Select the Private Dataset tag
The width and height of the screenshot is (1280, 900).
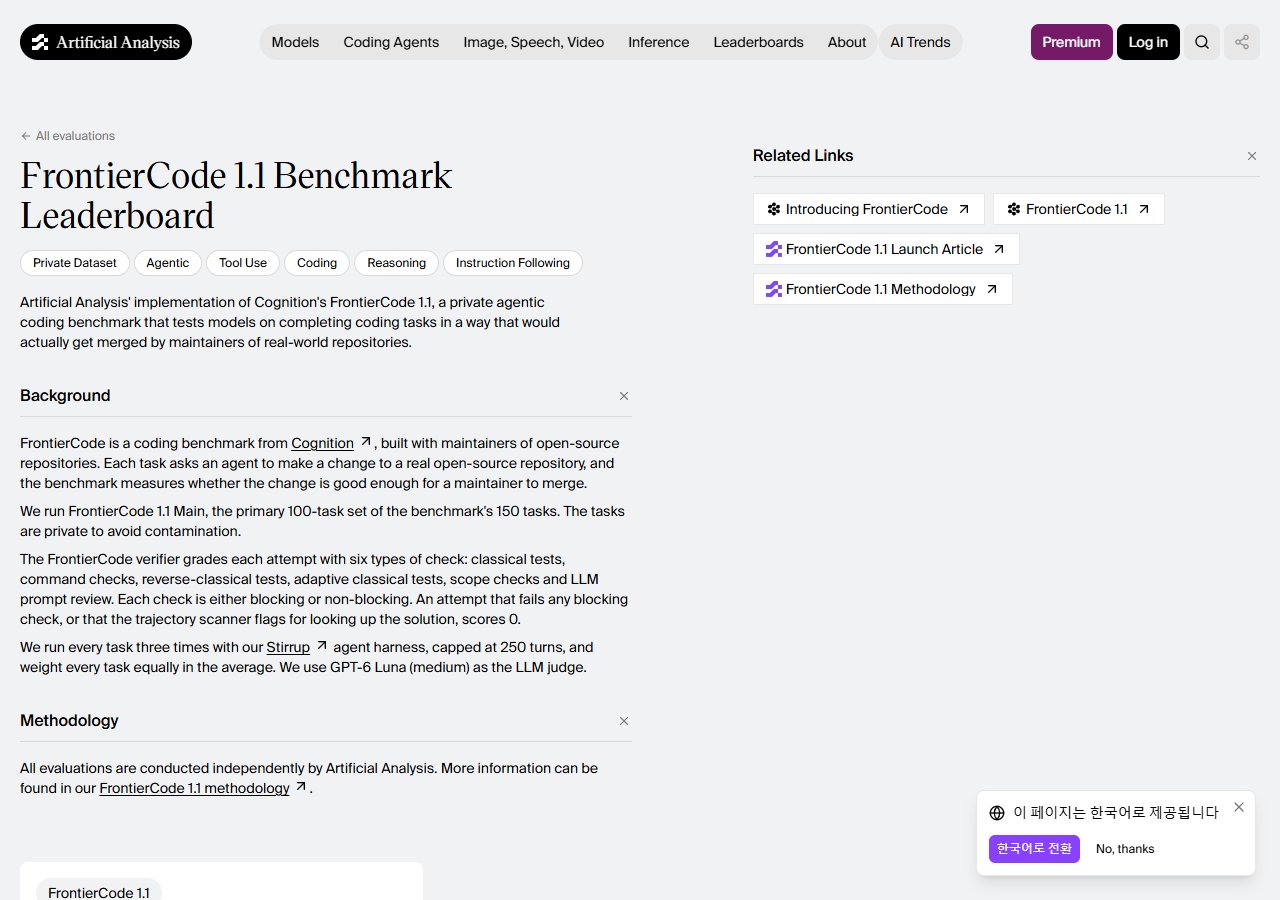[x=75, y=263]
